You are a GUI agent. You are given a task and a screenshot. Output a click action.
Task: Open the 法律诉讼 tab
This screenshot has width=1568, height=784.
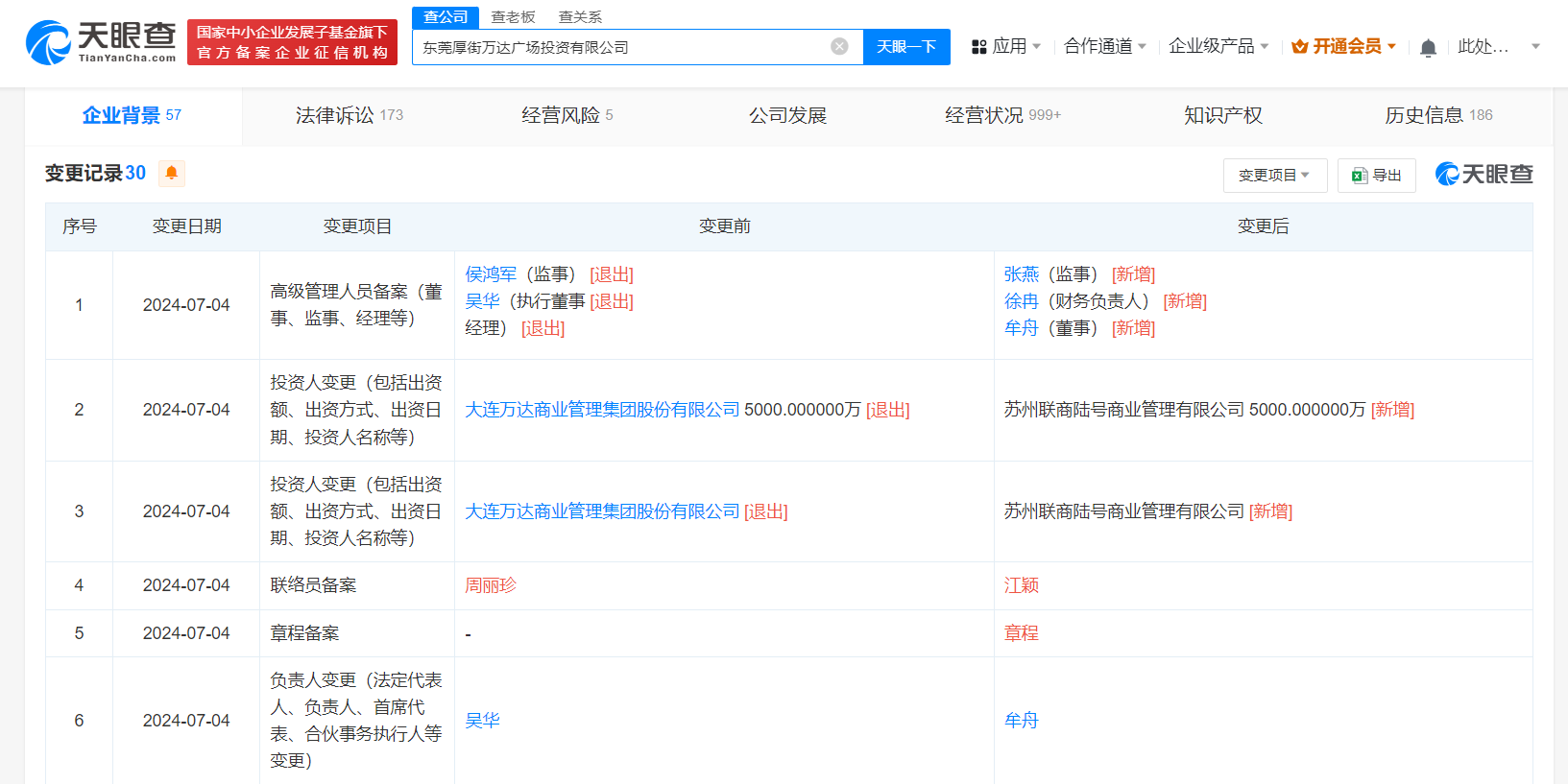[350, 115]
